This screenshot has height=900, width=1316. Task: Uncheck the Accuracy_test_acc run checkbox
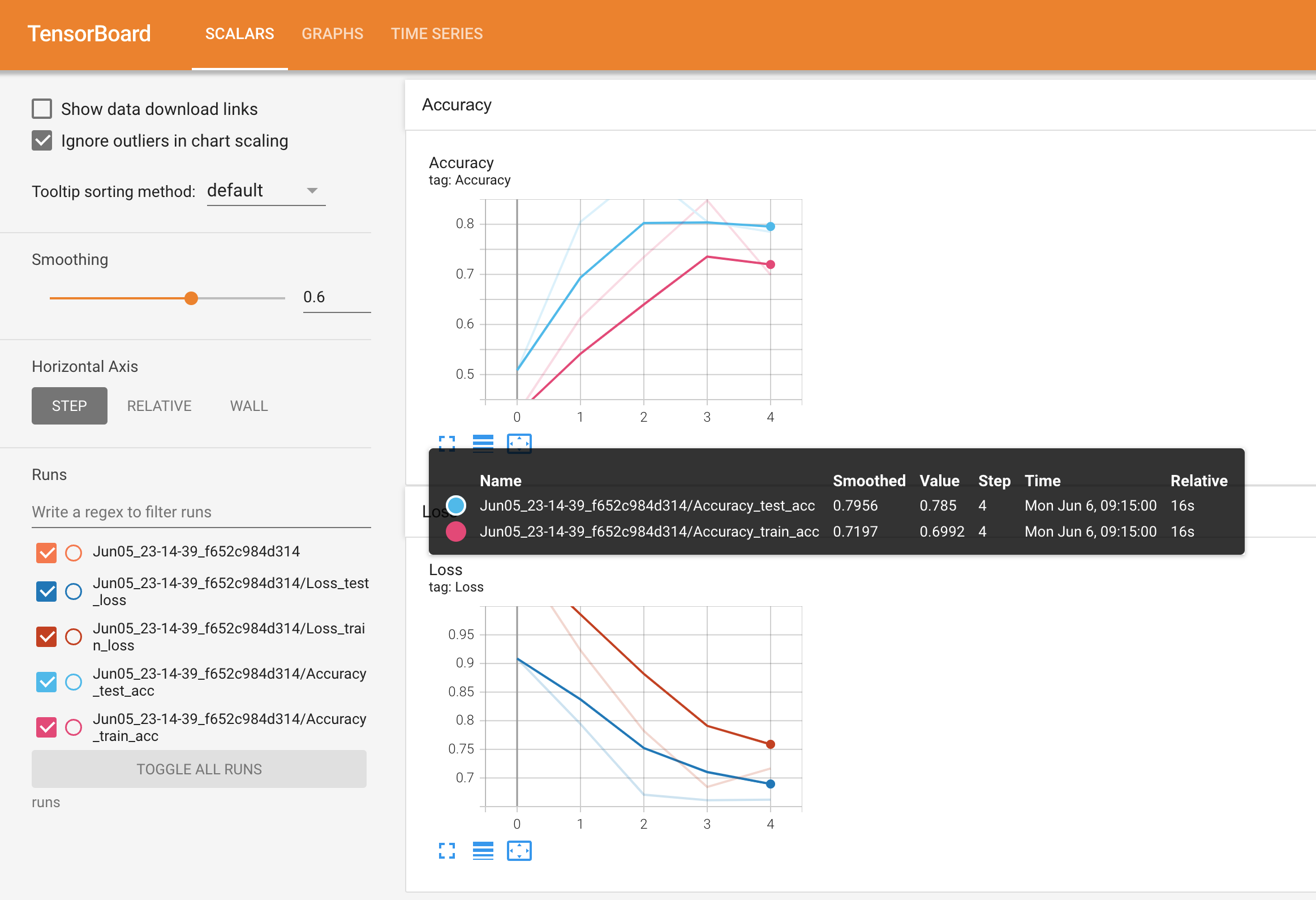click(x=46, y=682)
